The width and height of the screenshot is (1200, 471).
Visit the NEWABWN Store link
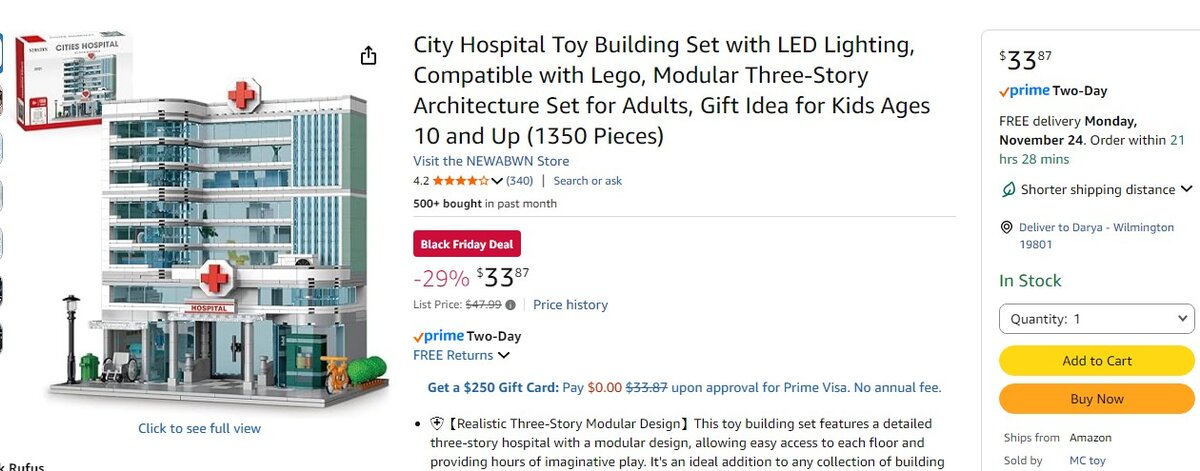coord(491,161)
